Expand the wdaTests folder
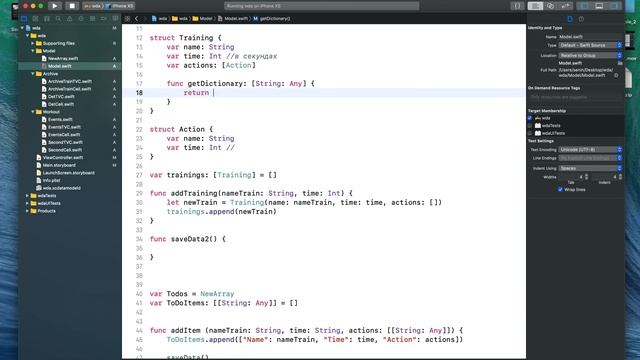 (28, 196)
